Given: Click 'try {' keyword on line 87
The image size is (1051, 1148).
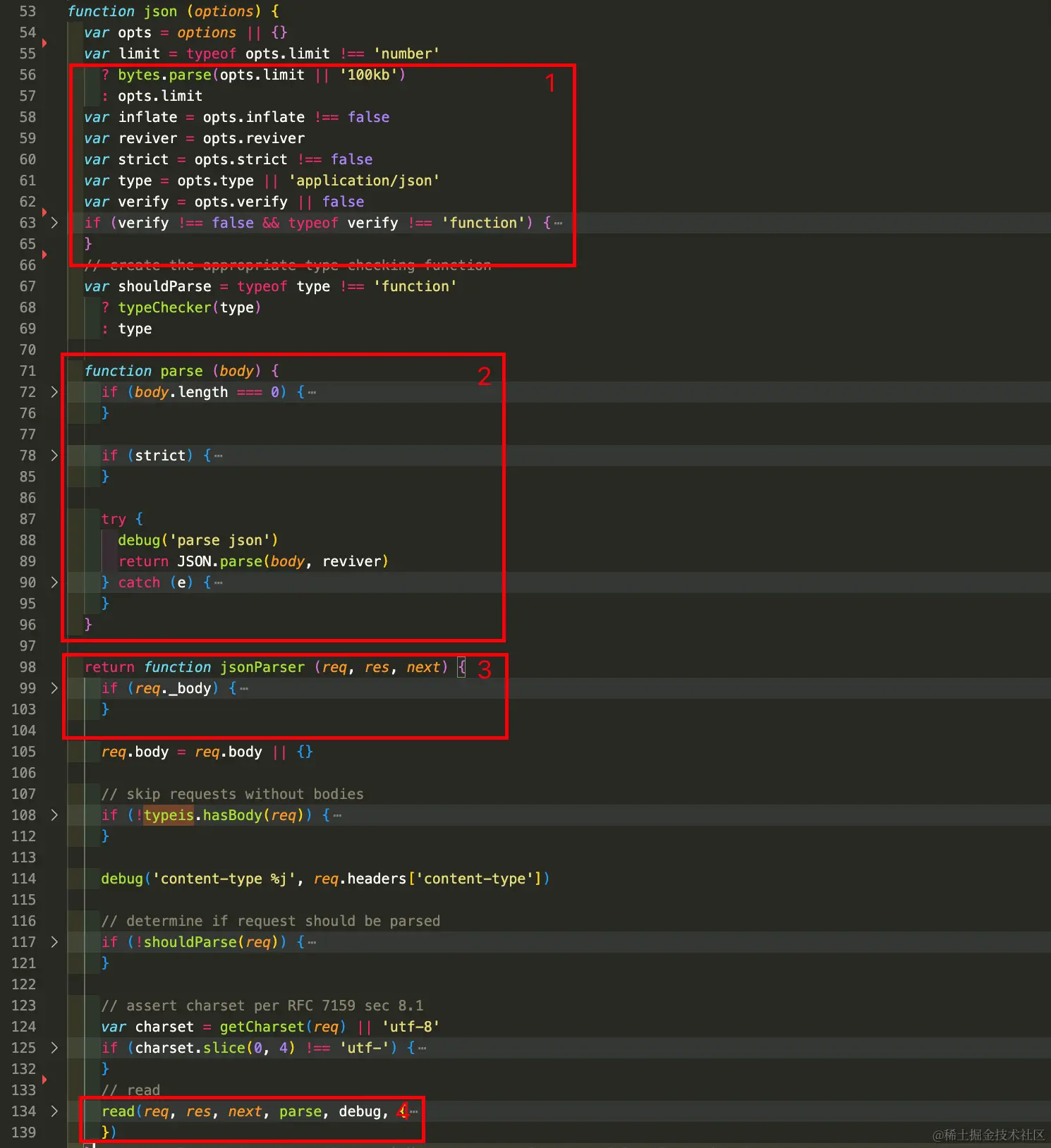Looking at the screenshot, I should pos(122,519).
